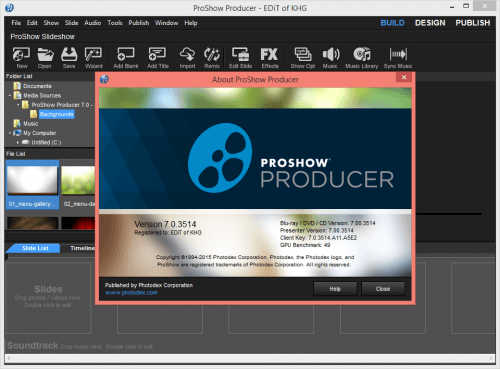Click the bottom horizontal scrollbar right arrow
500x369 pixels.
point(491,358)
